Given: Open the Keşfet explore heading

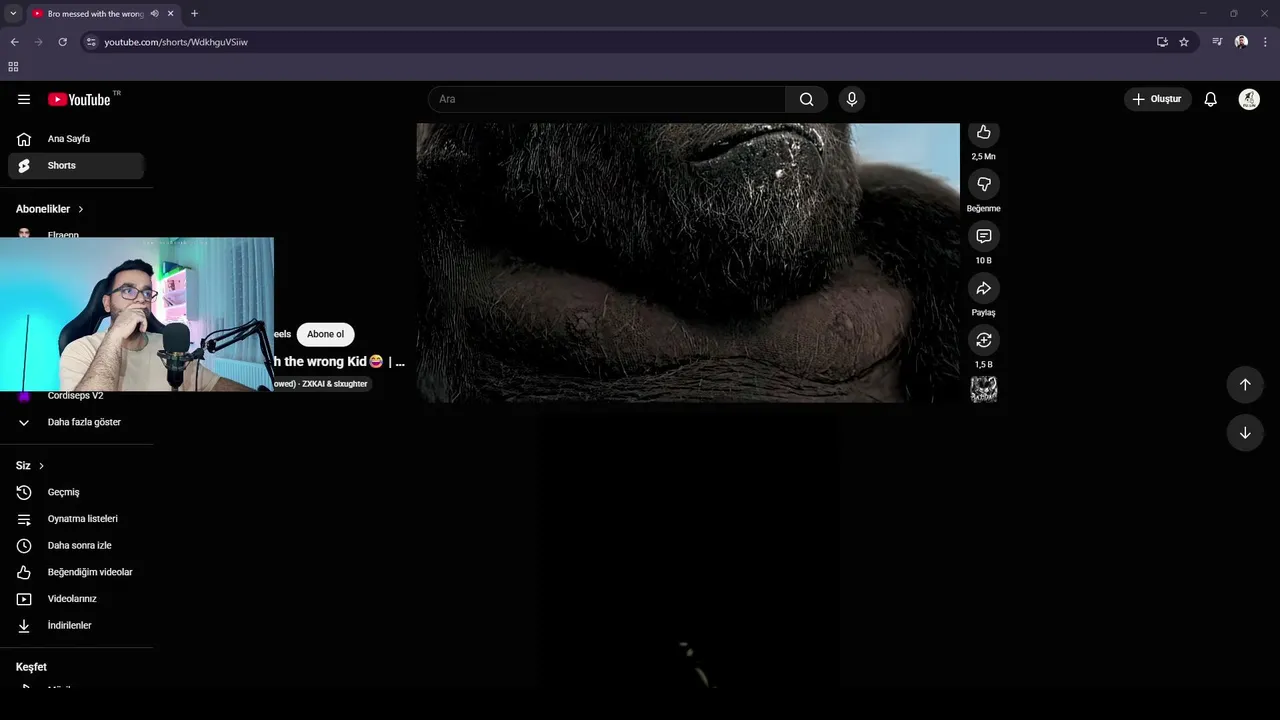Looking at the screenshot, I should [31, 667].
